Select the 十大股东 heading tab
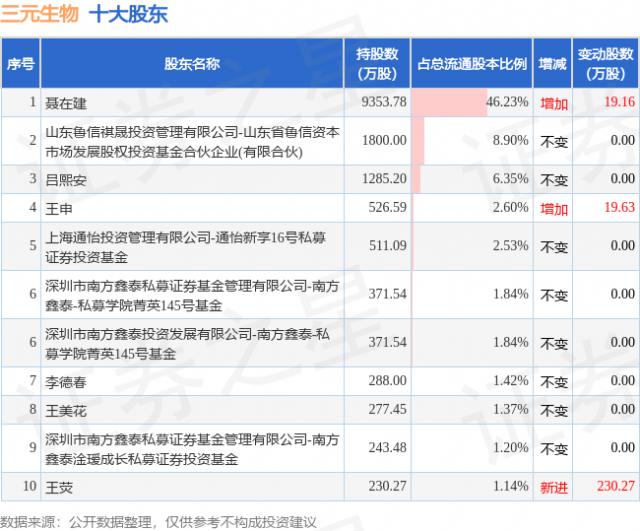The height and width of the screenshot is (531, 640). (x=129, y=15)
